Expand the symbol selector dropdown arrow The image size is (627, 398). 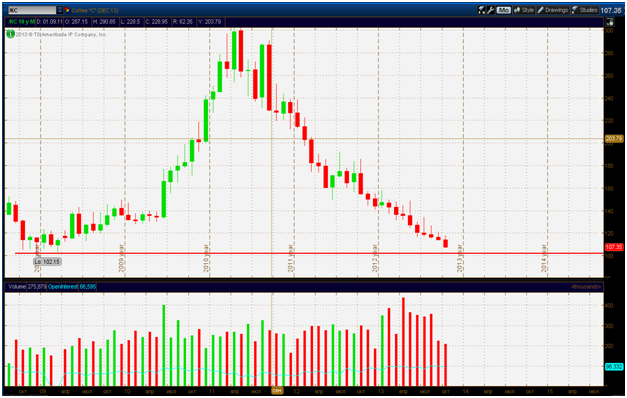(60, 10)
